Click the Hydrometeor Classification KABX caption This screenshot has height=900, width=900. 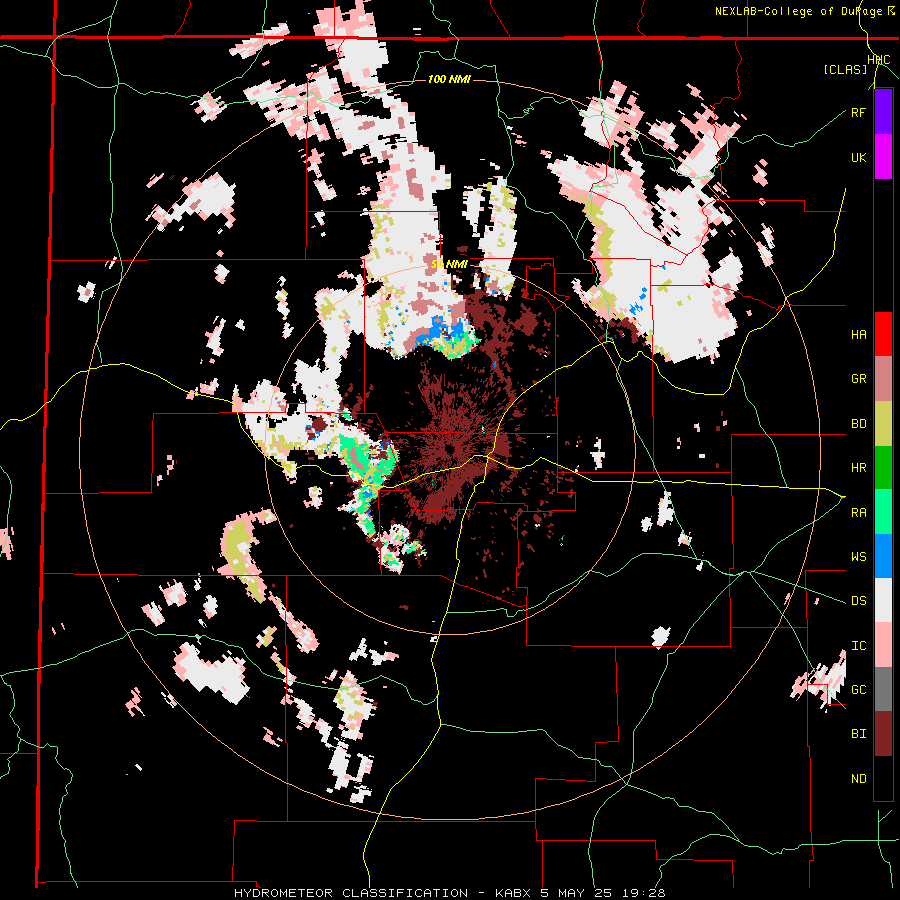pos(449,893)
